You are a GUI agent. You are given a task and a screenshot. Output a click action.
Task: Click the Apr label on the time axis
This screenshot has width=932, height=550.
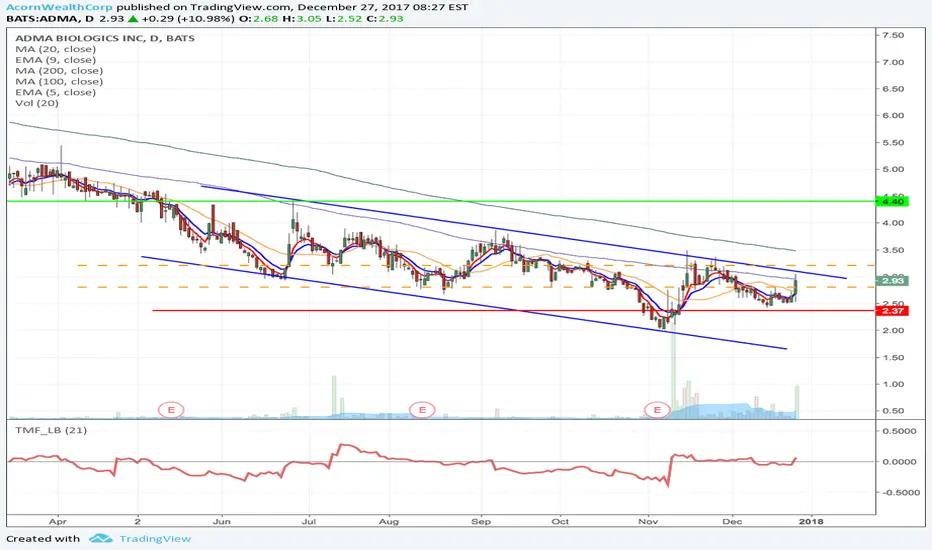58,521
